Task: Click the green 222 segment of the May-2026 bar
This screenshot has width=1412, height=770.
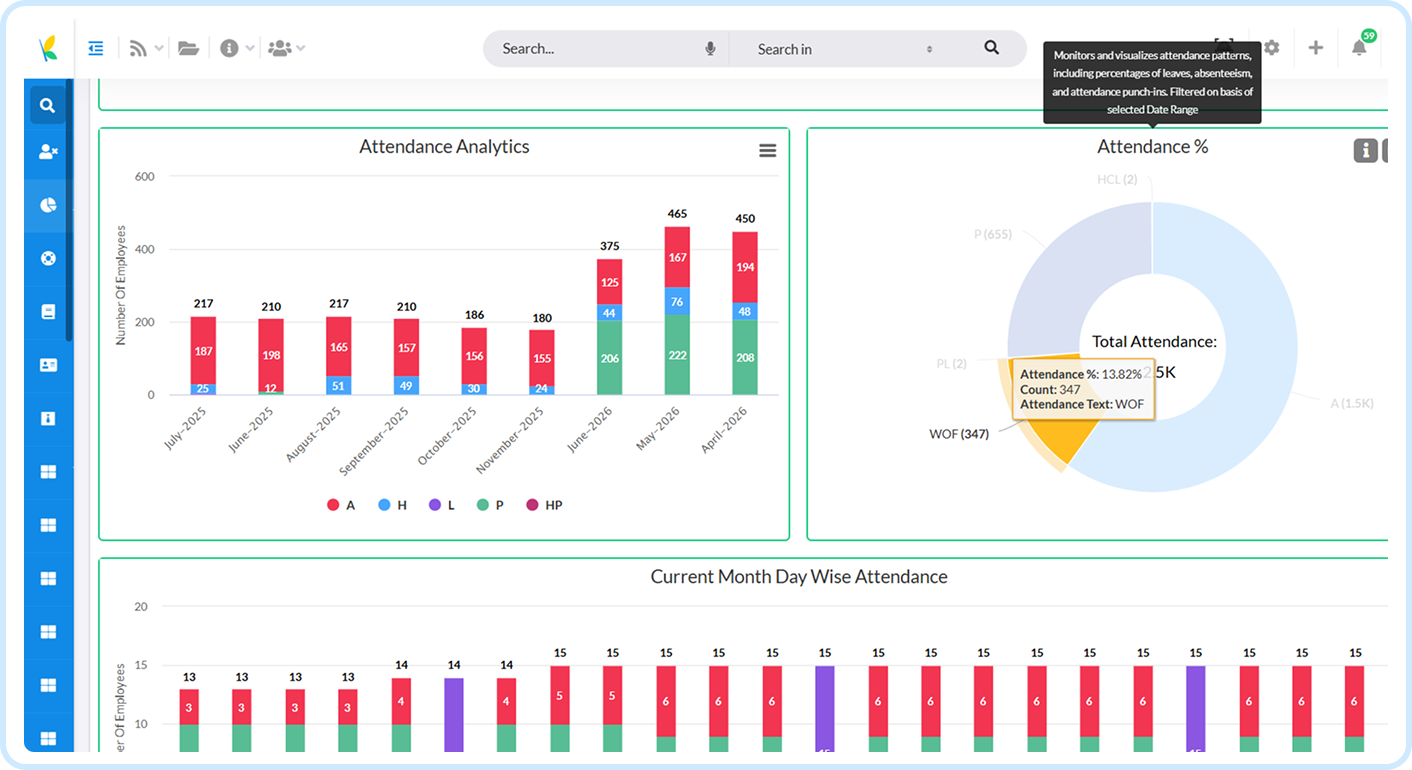Action: tap(677, 355)
